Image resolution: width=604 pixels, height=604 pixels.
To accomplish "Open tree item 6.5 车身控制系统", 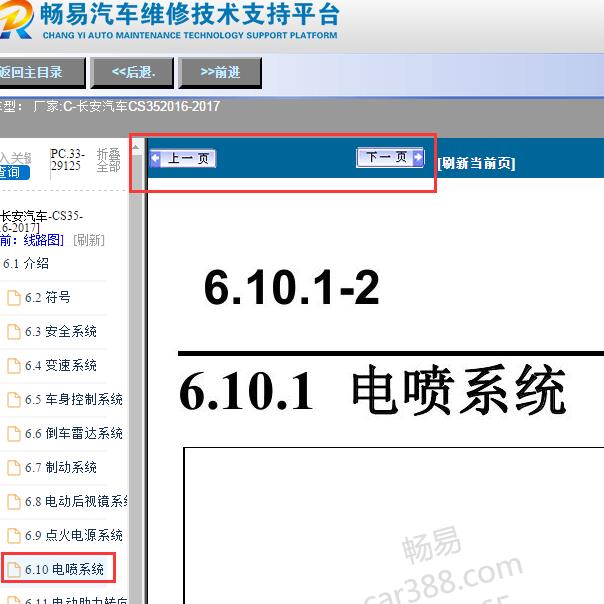I will tap(74, 399).
